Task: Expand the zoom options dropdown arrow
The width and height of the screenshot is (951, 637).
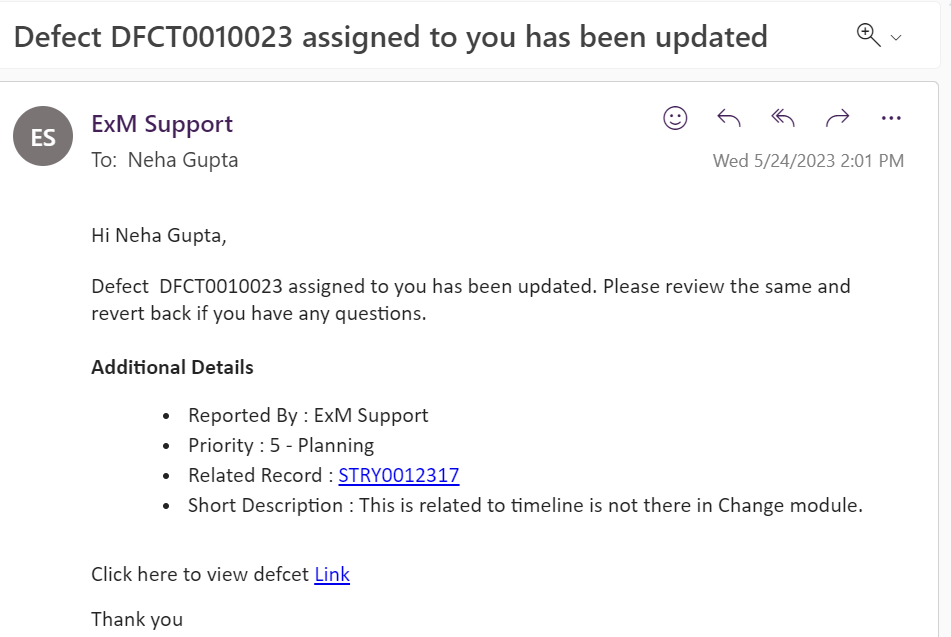Action: point(896,38)
